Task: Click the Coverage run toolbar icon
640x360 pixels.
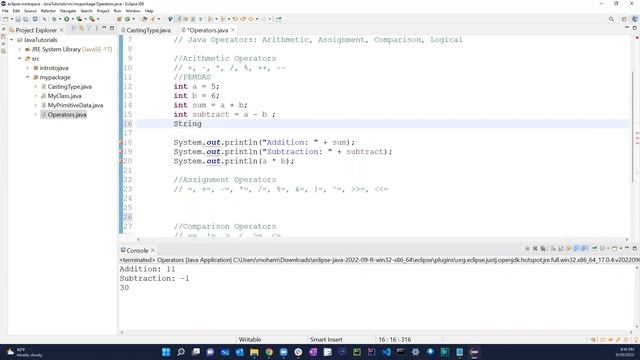Action: coord(79,19)
